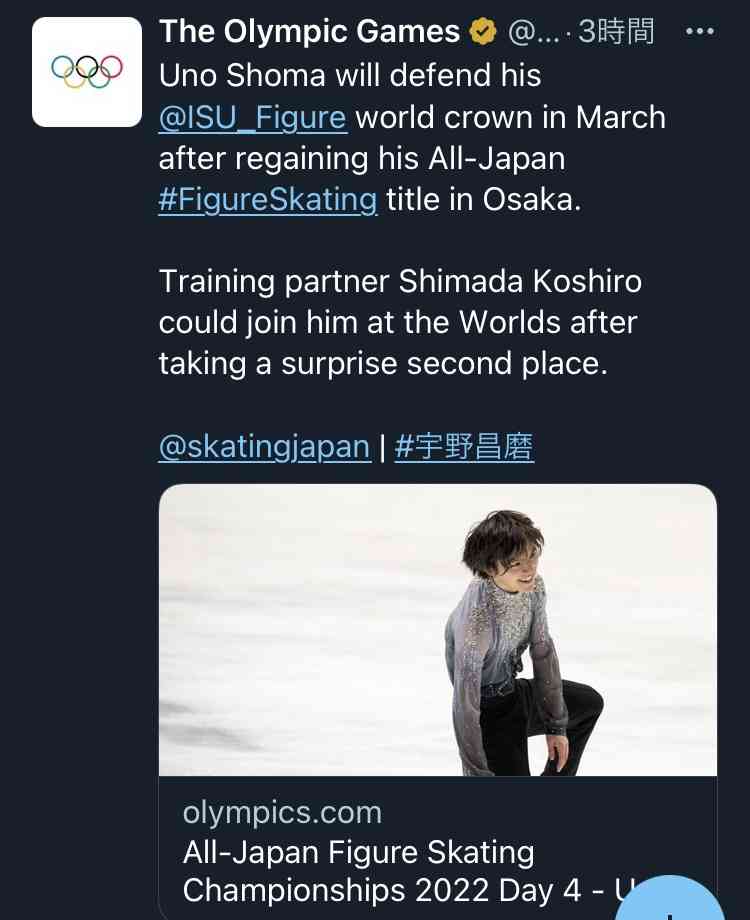Tap the link card footer area
Screen dimensions: 750x920
(x=438, y=848)
